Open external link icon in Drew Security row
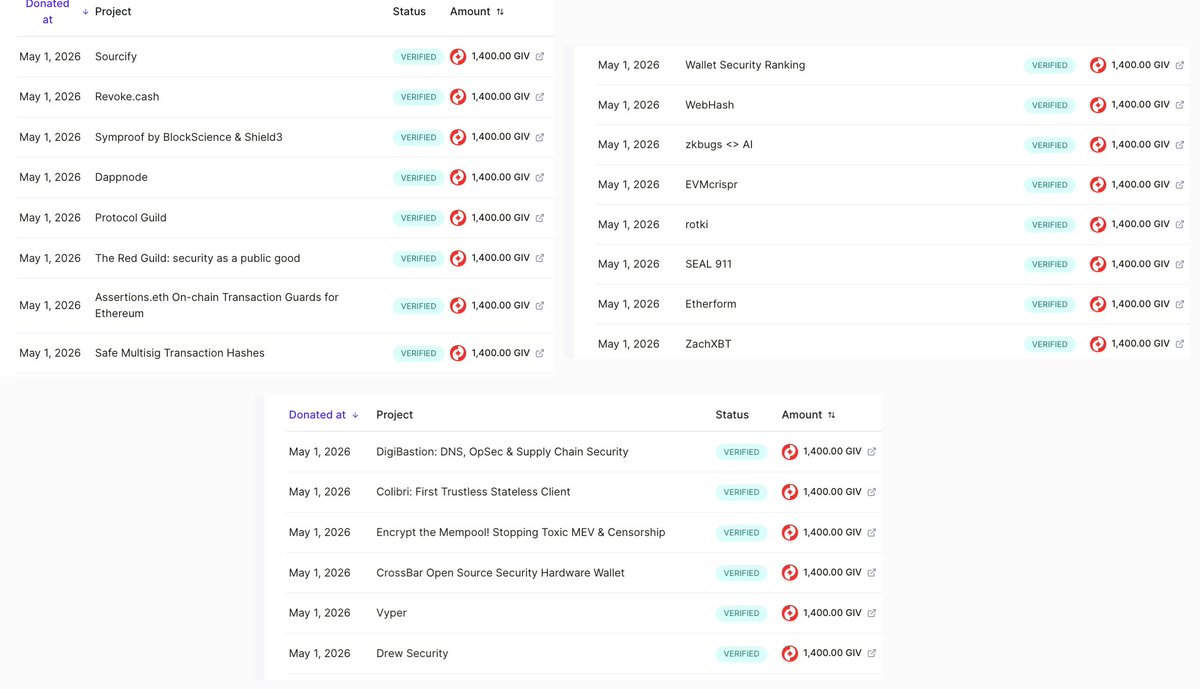The height and width of the screenshot is (689, 1200). (x=872, y=653)
